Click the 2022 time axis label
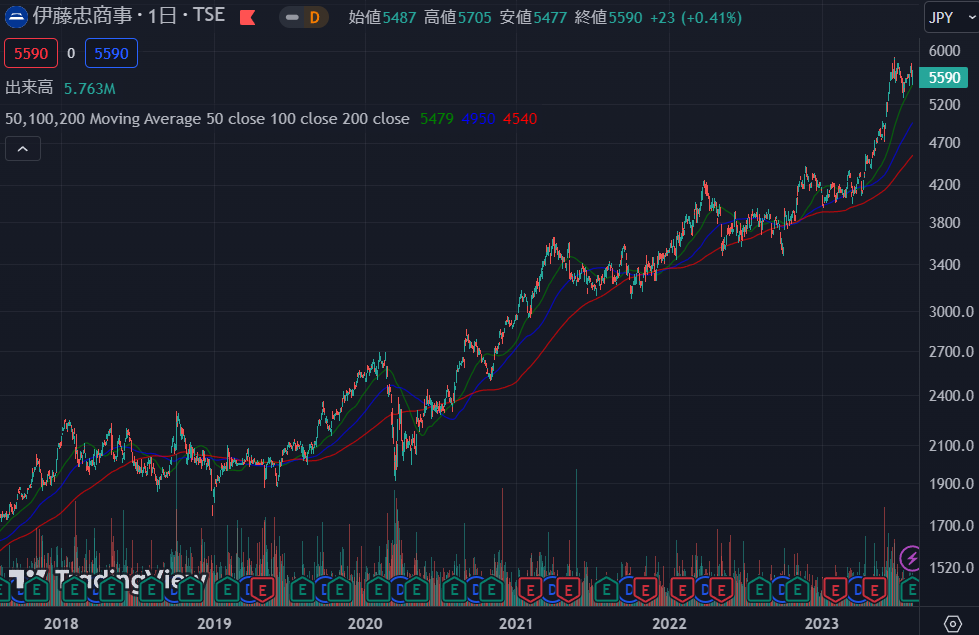 (x=669, y=623)
